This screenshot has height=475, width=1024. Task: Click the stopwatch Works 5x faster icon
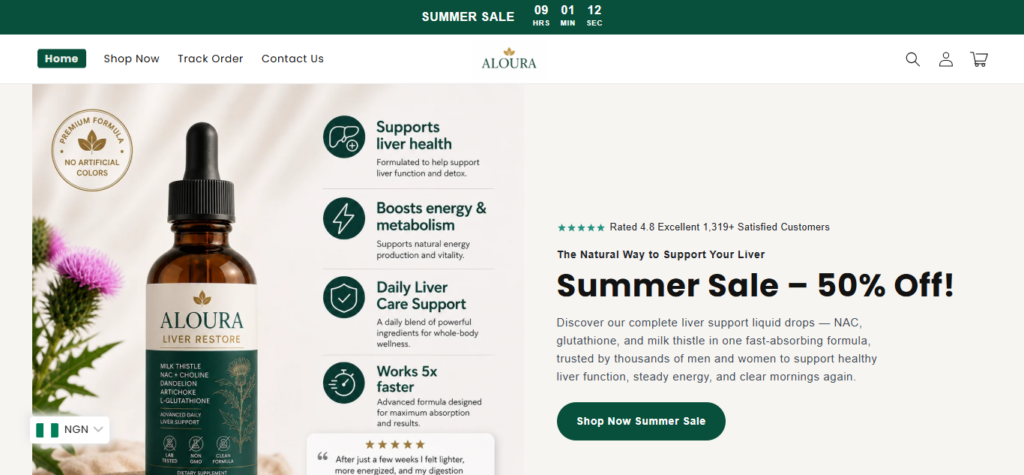pyautogui.click(x=344, y=383)
